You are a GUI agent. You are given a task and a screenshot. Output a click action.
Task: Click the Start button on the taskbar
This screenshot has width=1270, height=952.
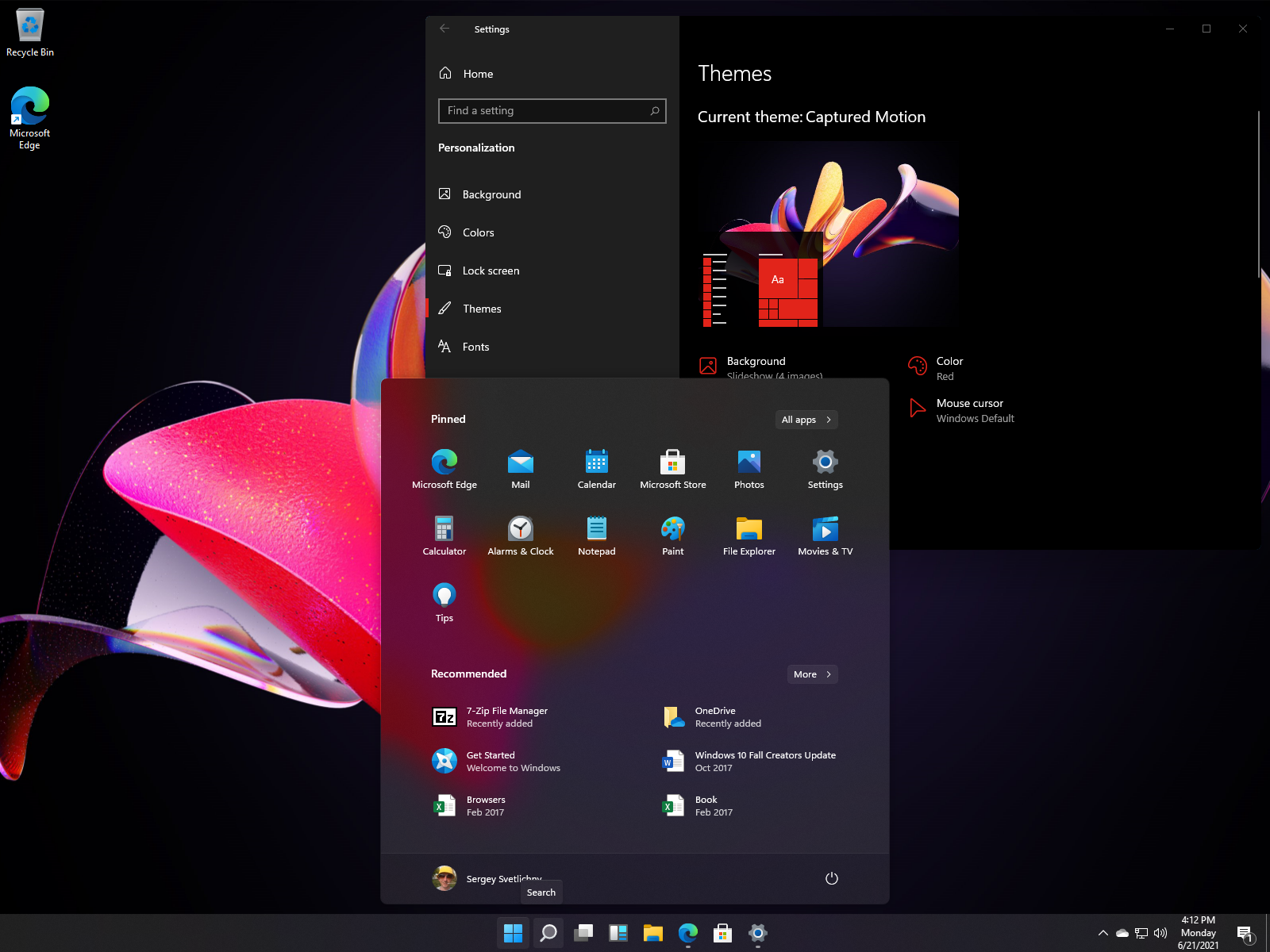[514, 933]
